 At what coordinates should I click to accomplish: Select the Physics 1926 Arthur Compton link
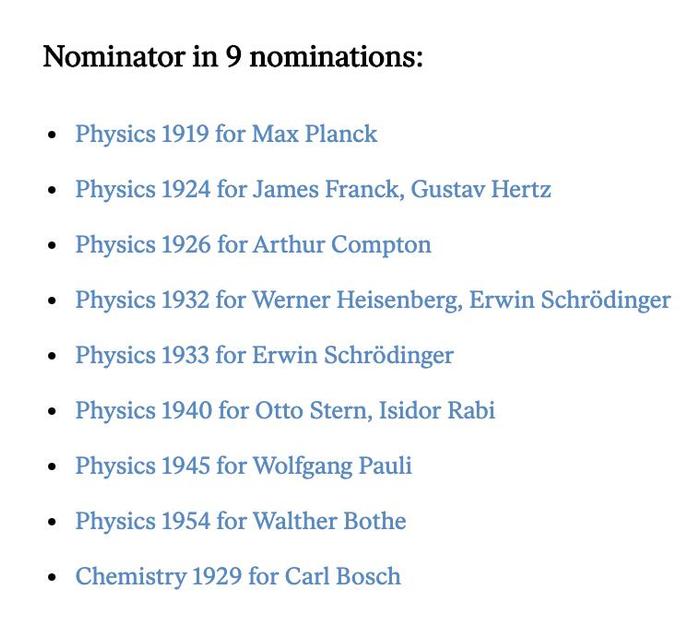(254, 245)
